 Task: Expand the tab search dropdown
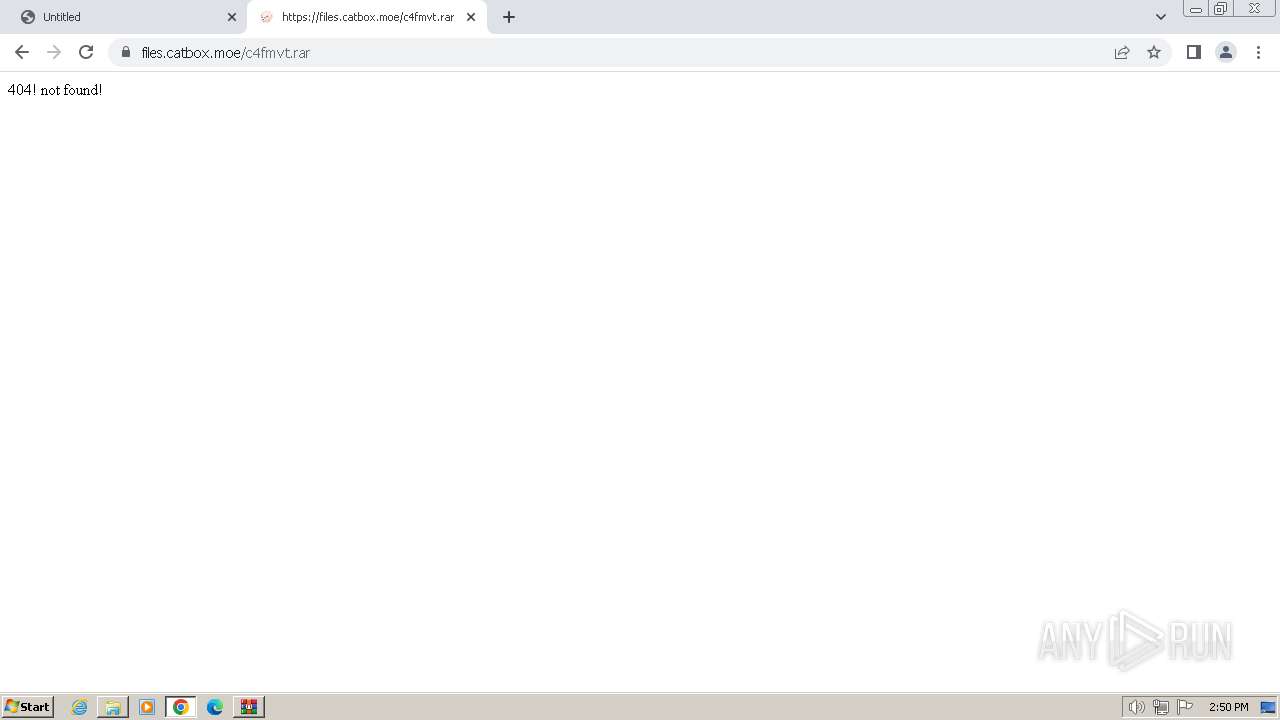click(x=1161, y=17)
